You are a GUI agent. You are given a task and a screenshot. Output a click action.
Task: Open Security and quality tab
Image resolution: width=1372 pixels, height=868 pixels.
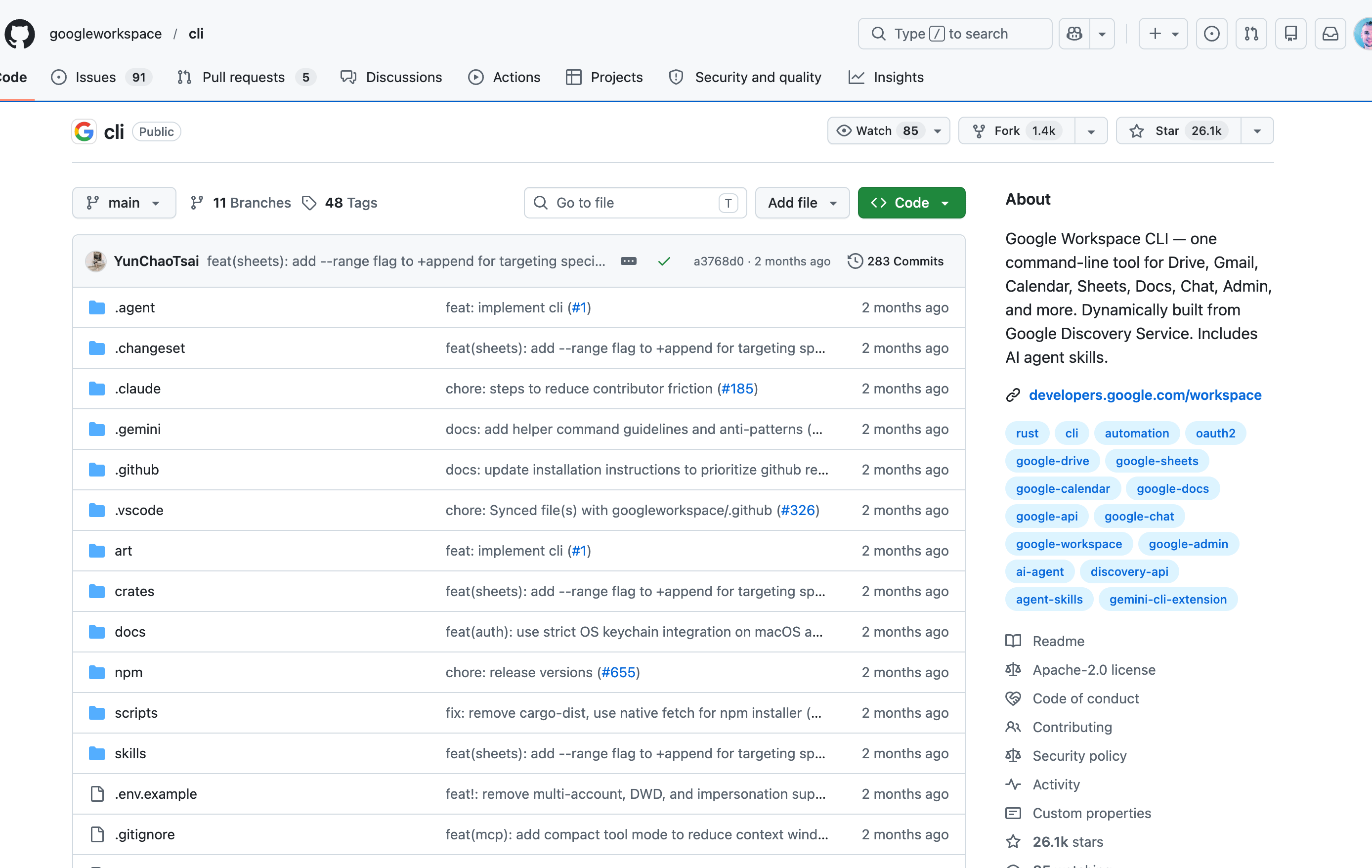tap(745, 77)
